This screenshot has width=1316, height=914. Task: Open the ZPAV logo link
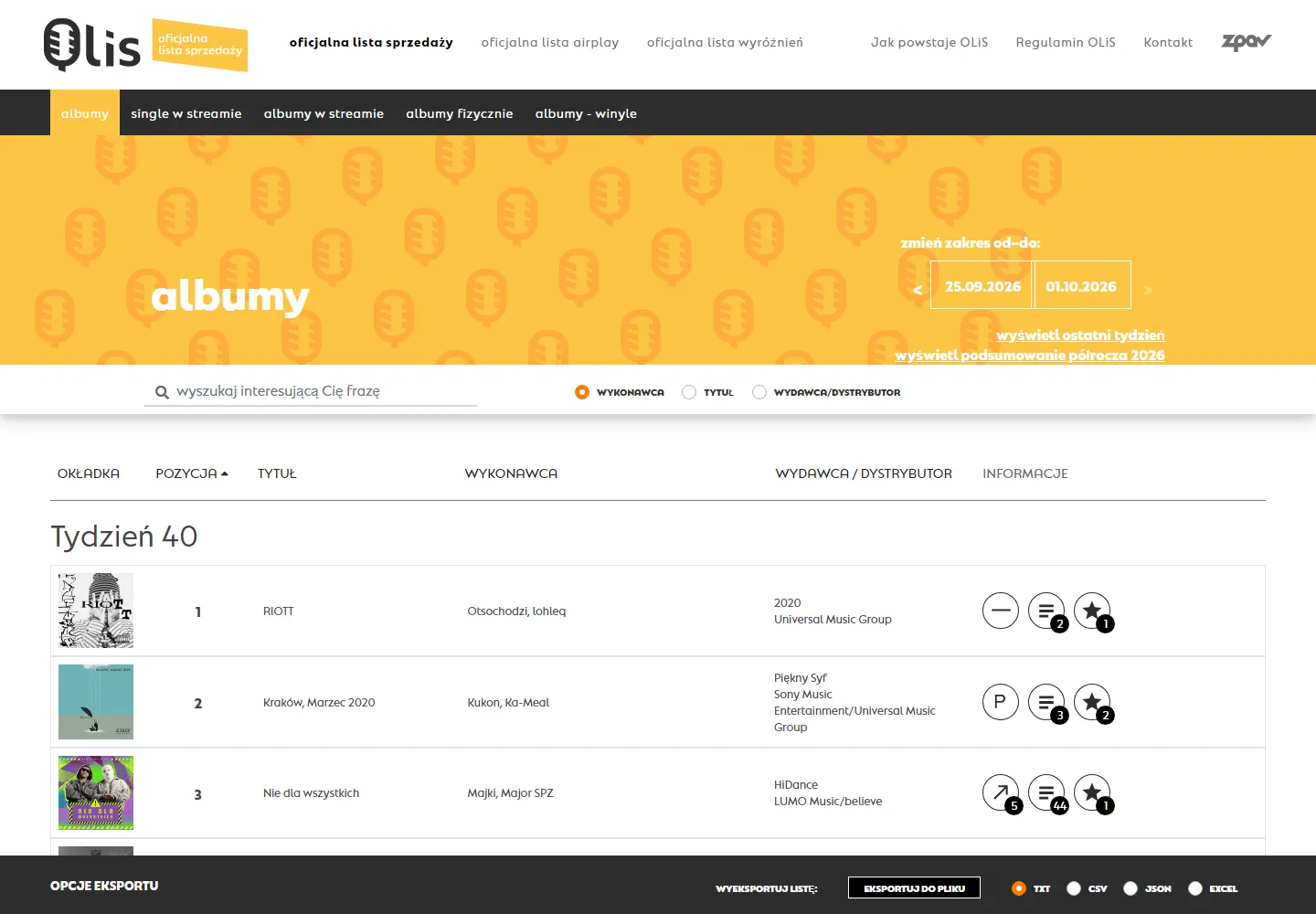point(1247,42)
